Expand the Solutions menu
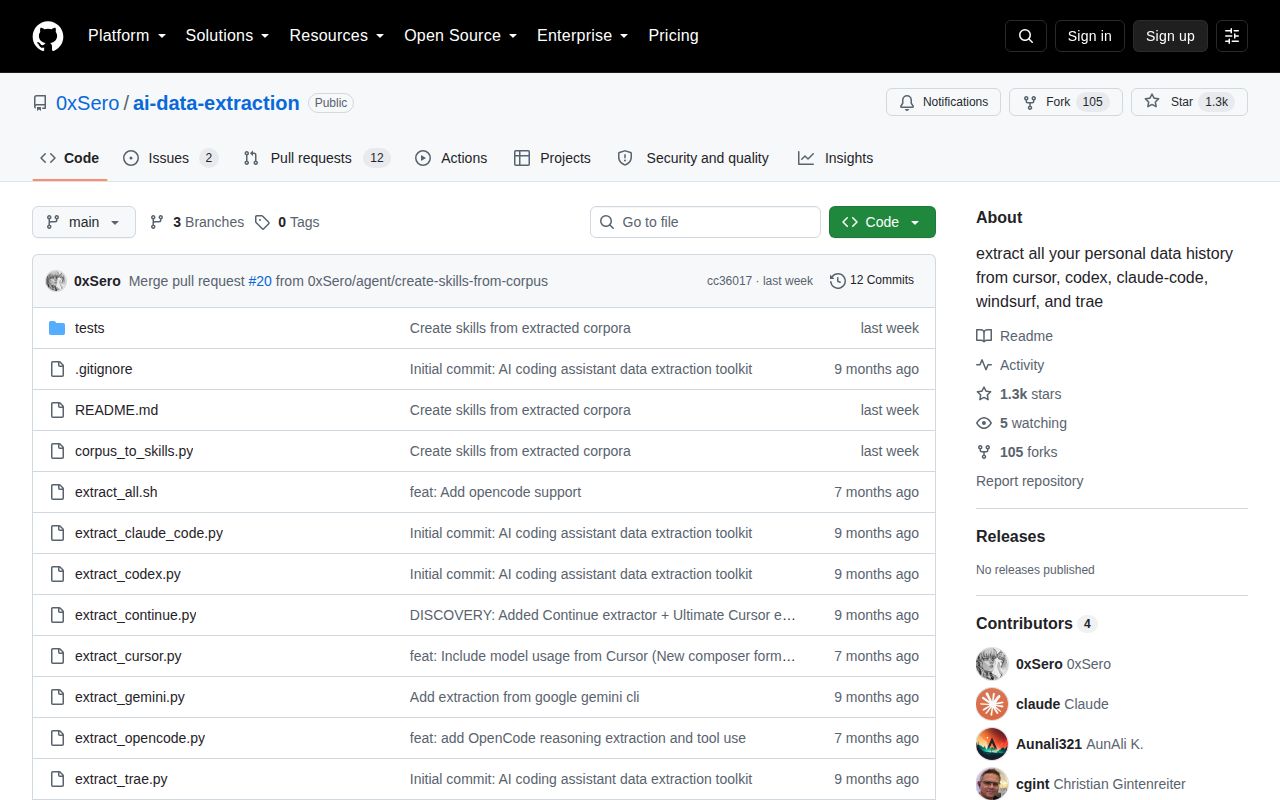The height and width of the screenshot is (800, 1280). pos(227,36)
